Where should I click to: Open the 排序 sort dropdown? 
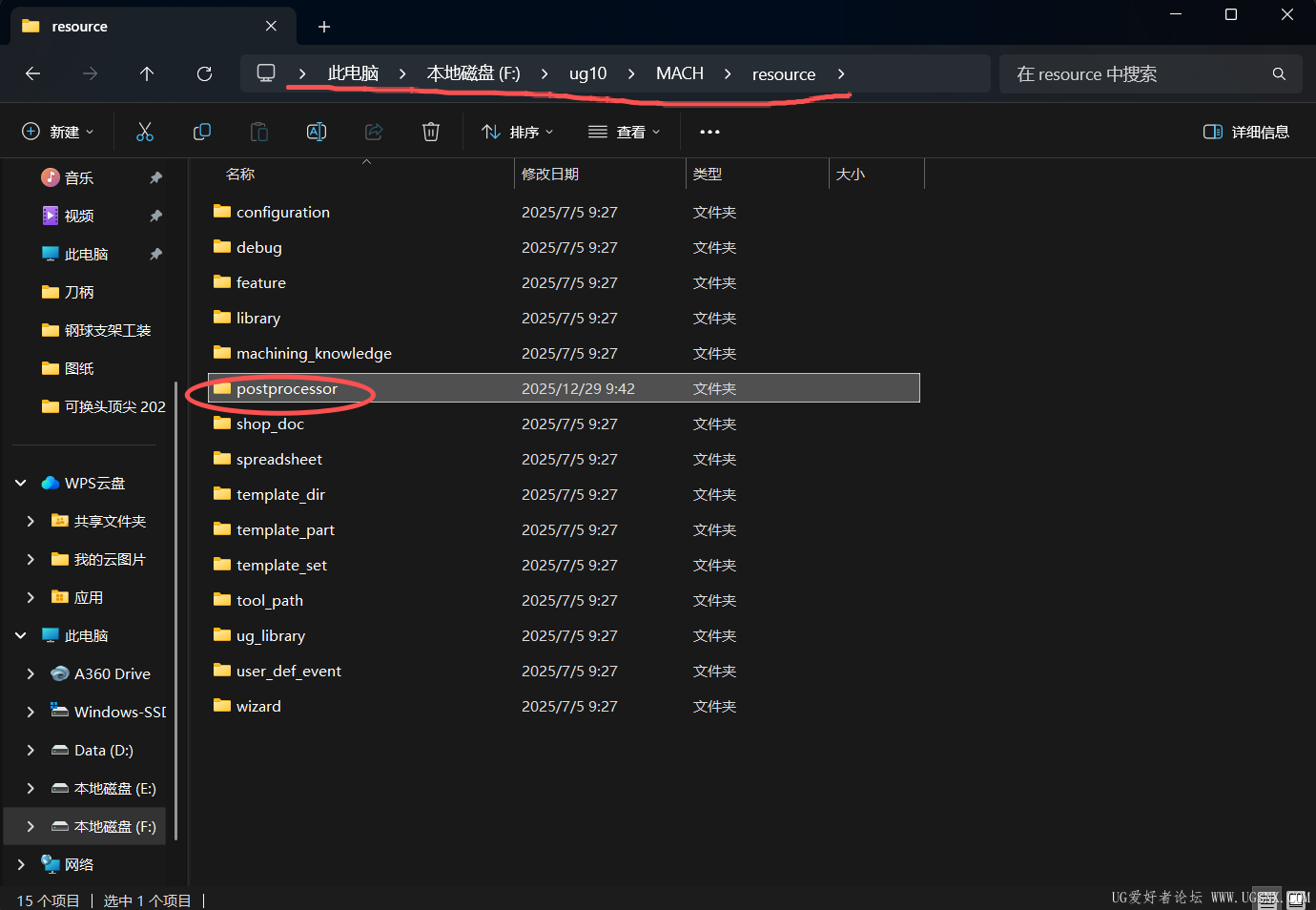pyautogui.click(x=518, y=132)
